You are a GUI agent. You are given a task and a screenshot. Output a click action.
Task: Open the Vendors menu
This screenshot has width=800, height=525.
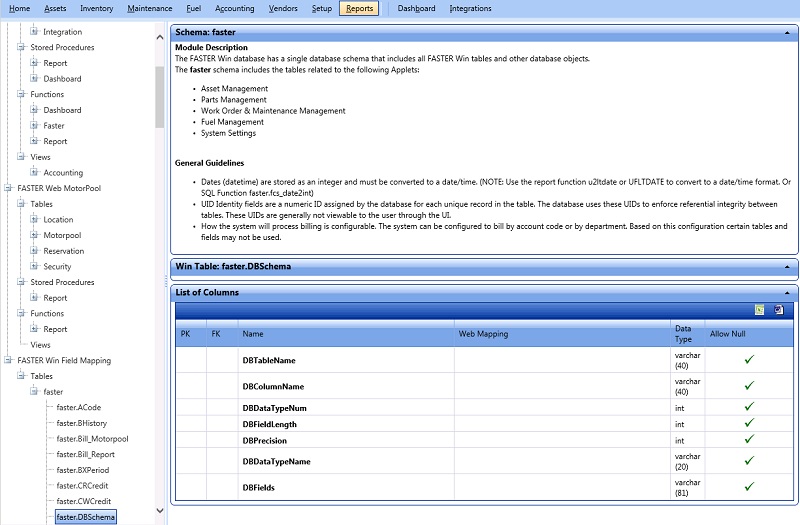[x=283, y=8]
